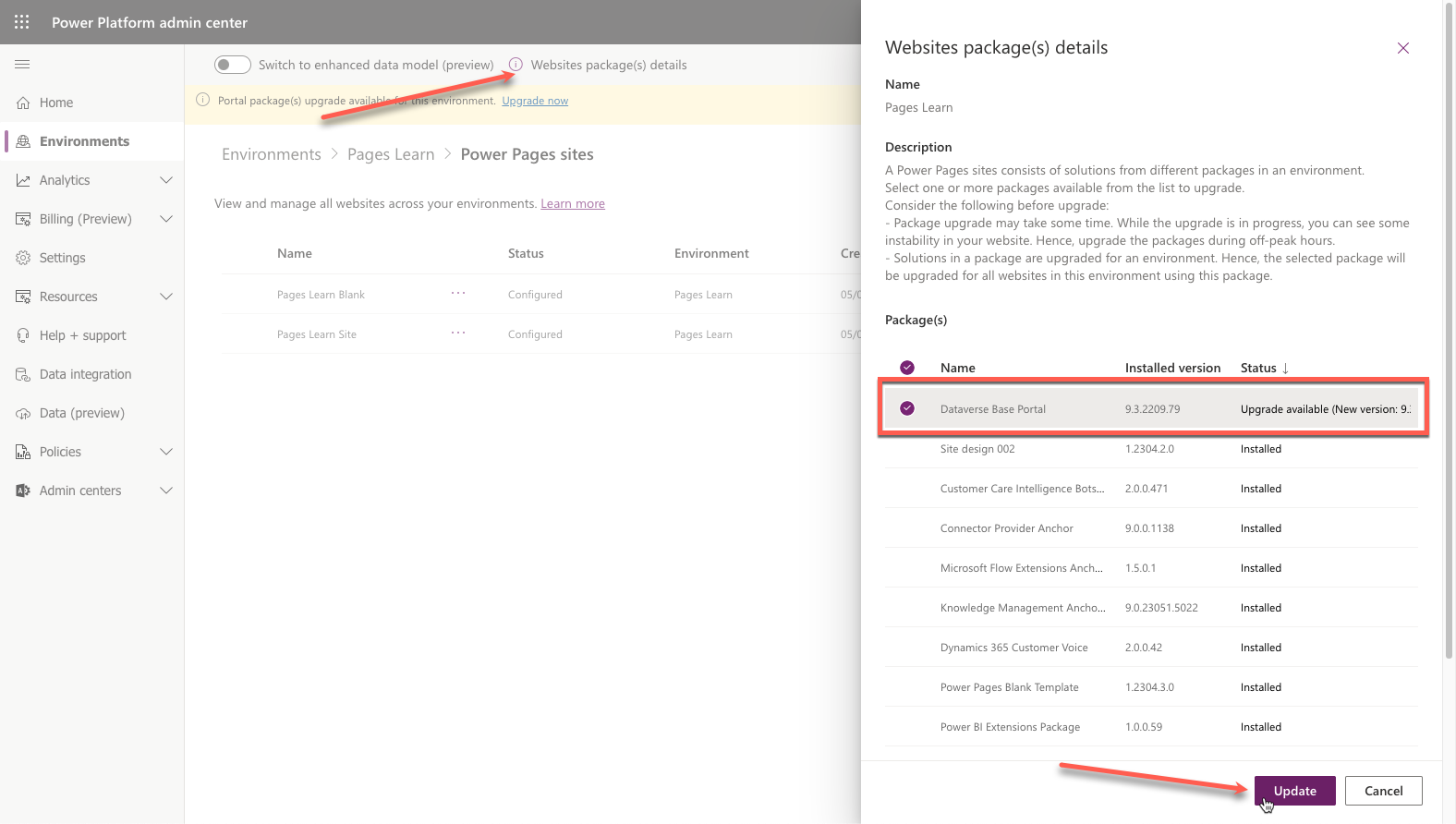Click the Websites package(s) details toolbar label
The width and height of the screenshot is (1456, 824).
[x=609, y=65]
